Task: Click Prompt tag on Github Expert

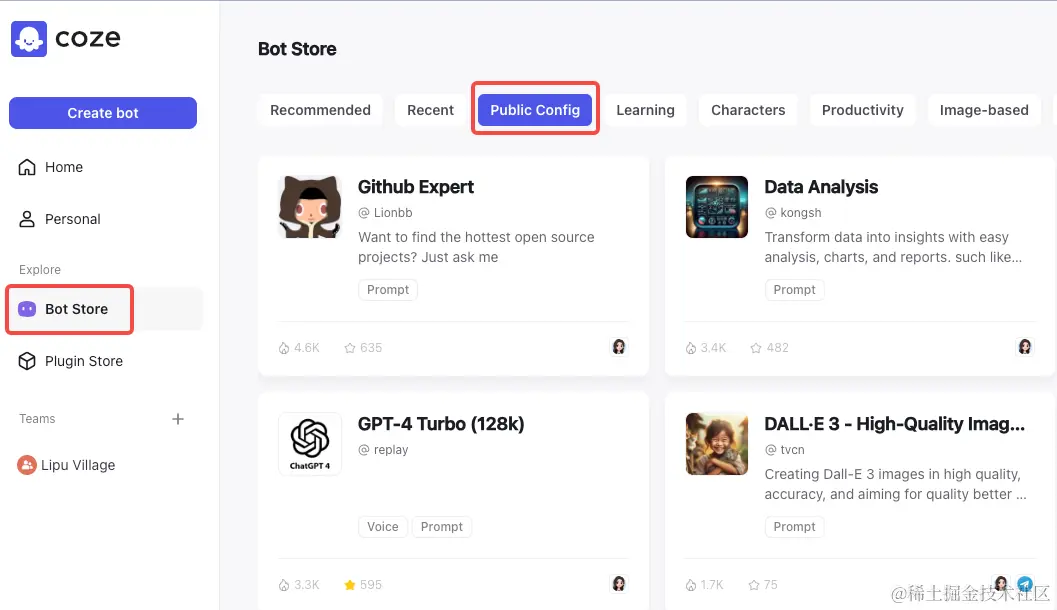Action: click(x=388, y=290)
